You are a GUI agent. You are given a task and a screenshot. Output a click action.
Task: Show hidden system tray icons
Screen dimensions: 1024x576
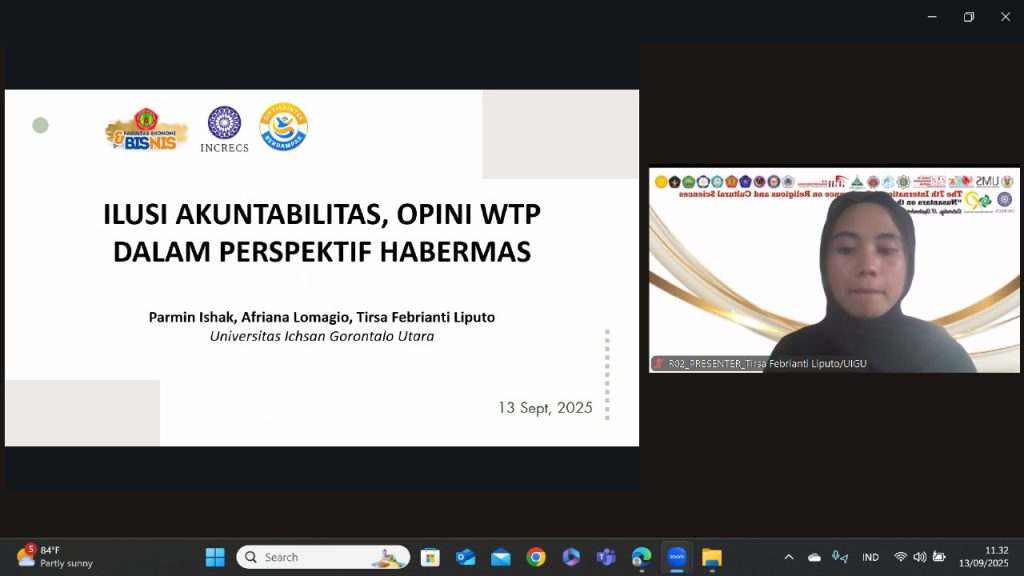click(x=788, y=557)
